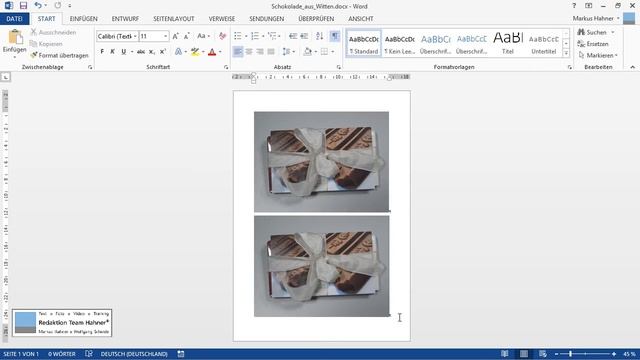Collapse the ribbon with the chevron
Image resolution: width=640 pixels, height=360 pixels.
click(x=633, y=67)
